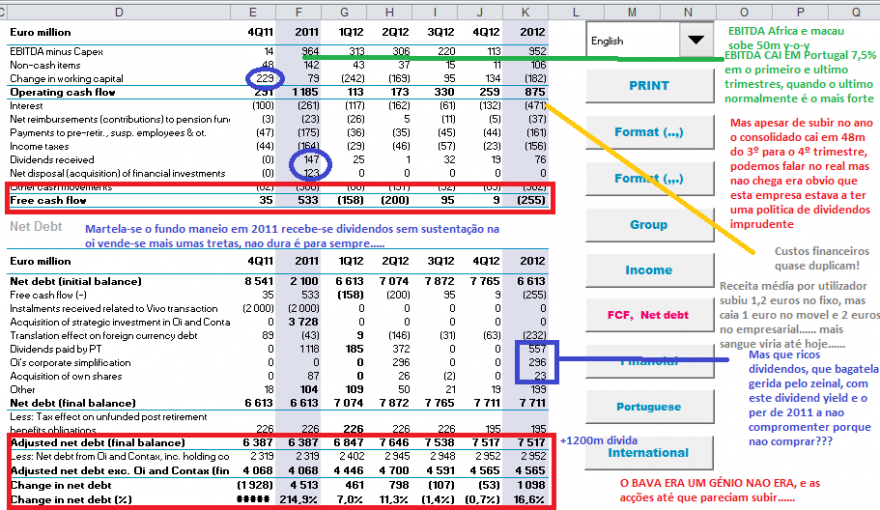The image size is (880, 510).
Task: Select column G header
Action: tap(344, 12)
